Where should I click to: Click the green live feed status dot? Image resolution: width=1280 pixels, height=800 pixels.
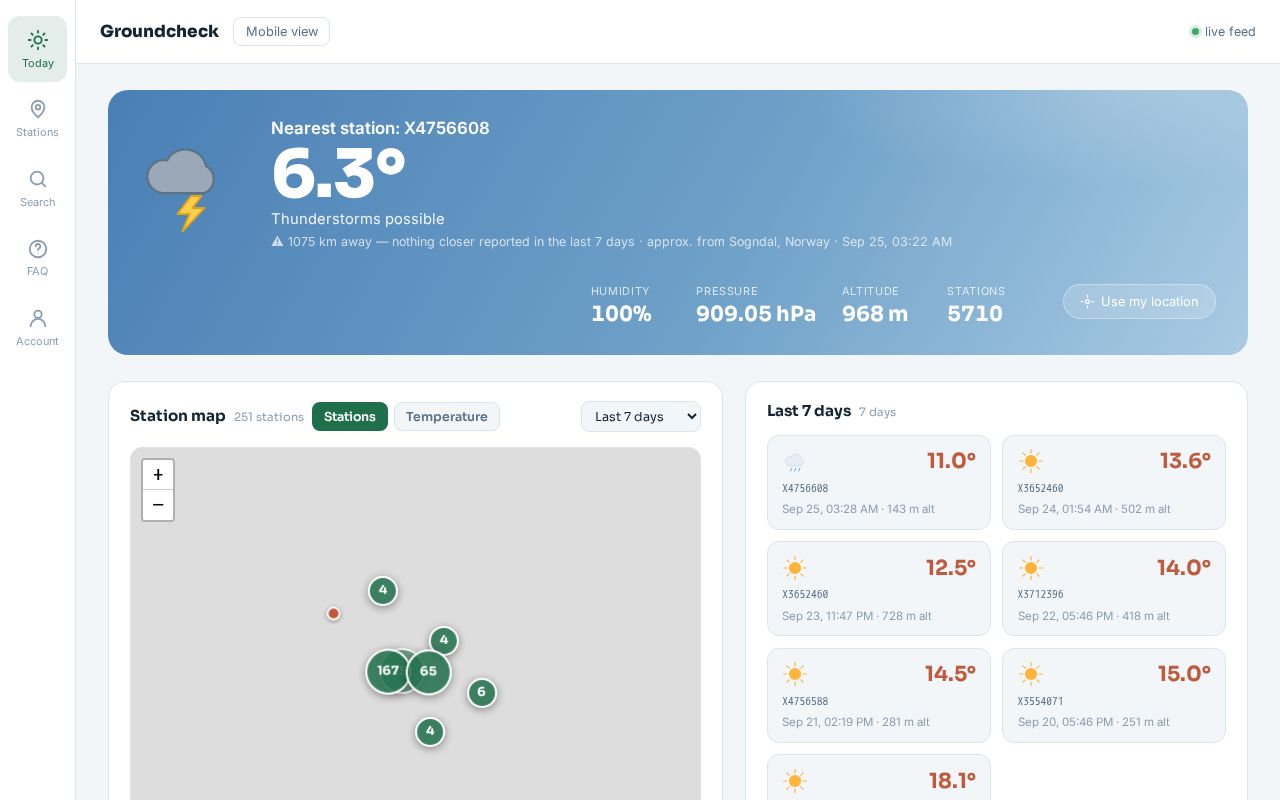(1195, 32)
